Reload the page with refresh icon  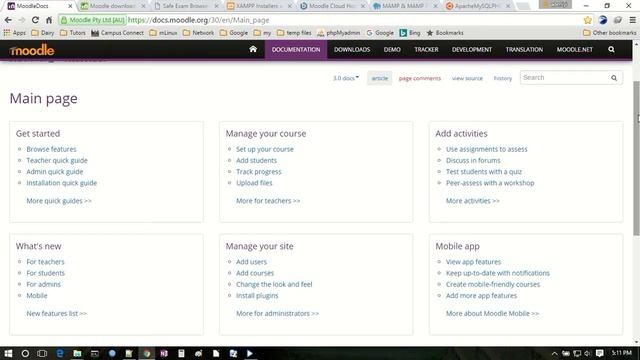coord(35,20)
